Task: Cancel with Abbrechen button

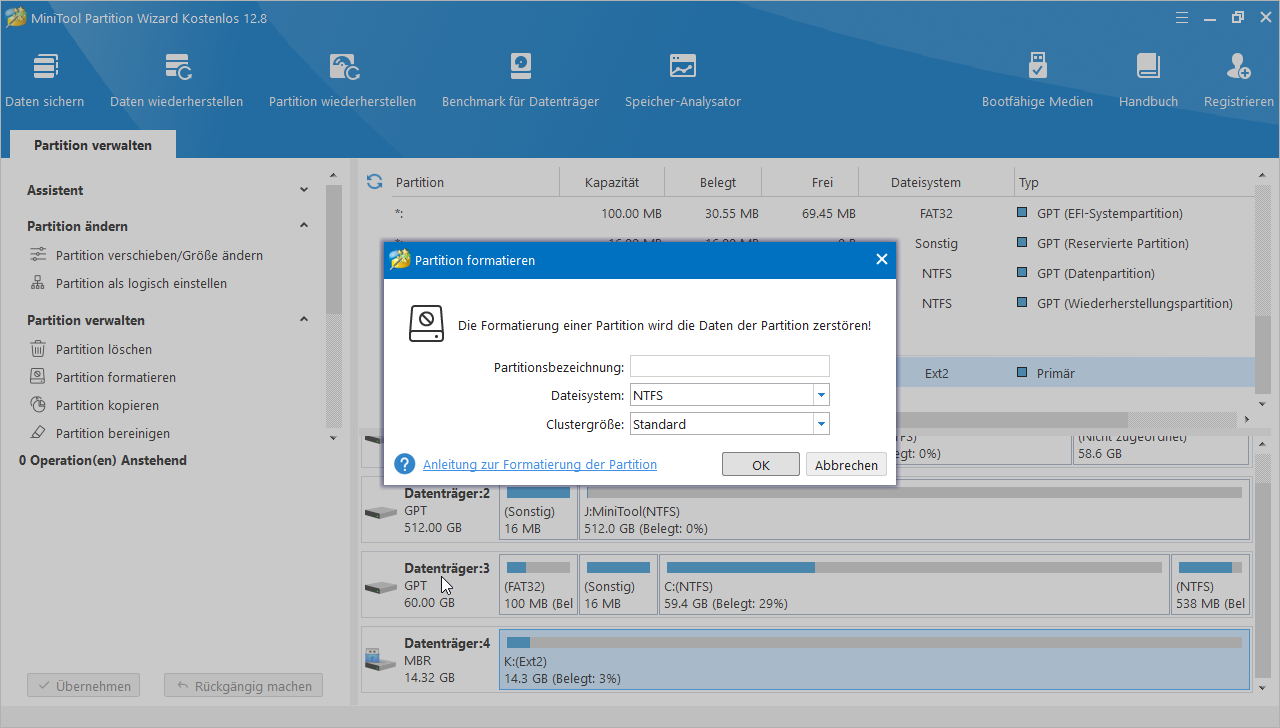Action: pyautogui.click(x=846, y=465)
